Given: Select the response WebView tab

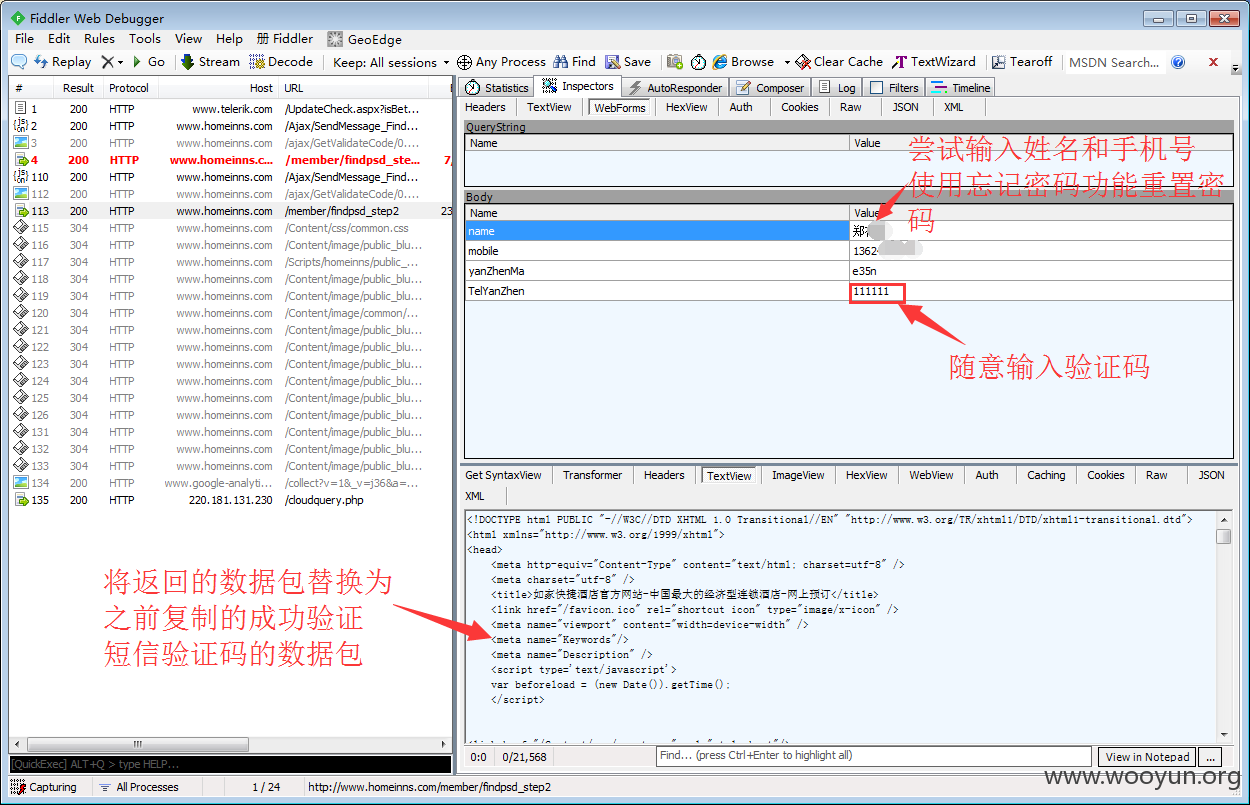Looking at the screenshot, I should click(x=931, y=475).
